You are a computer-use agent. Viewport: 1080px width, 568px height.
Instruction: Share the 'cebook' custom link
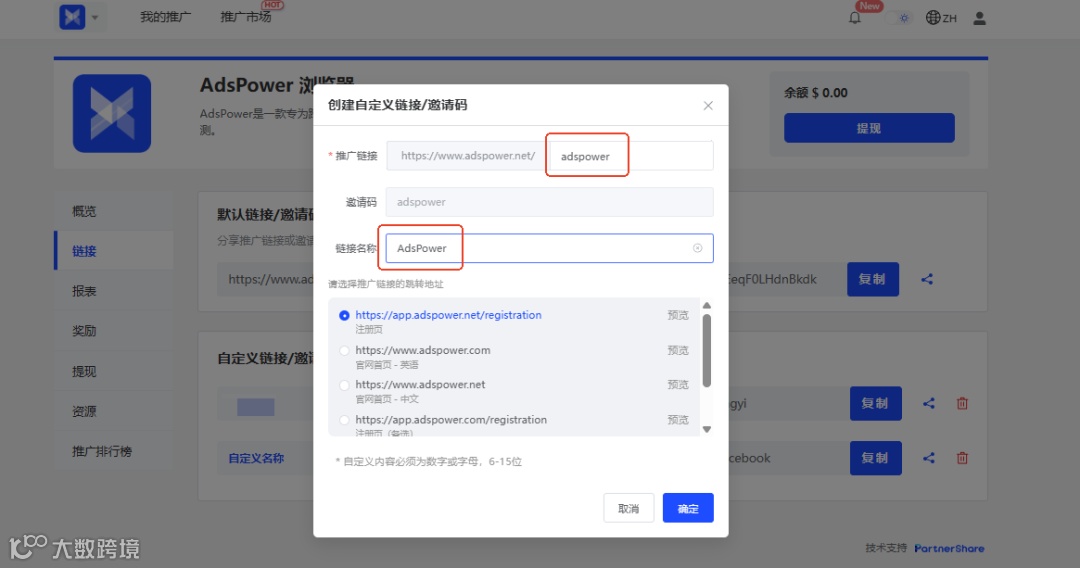pyautogui.click(x=929, y=458)
